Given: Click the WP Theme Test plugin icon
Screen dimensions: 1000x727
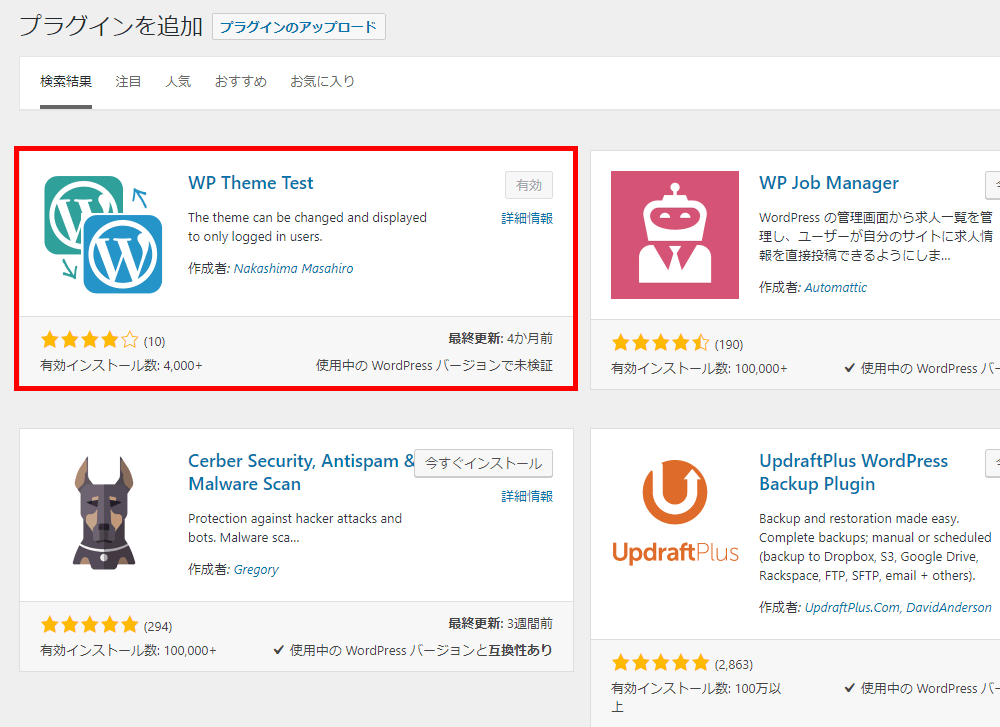Looking at the screenshot, I should 103,234.
